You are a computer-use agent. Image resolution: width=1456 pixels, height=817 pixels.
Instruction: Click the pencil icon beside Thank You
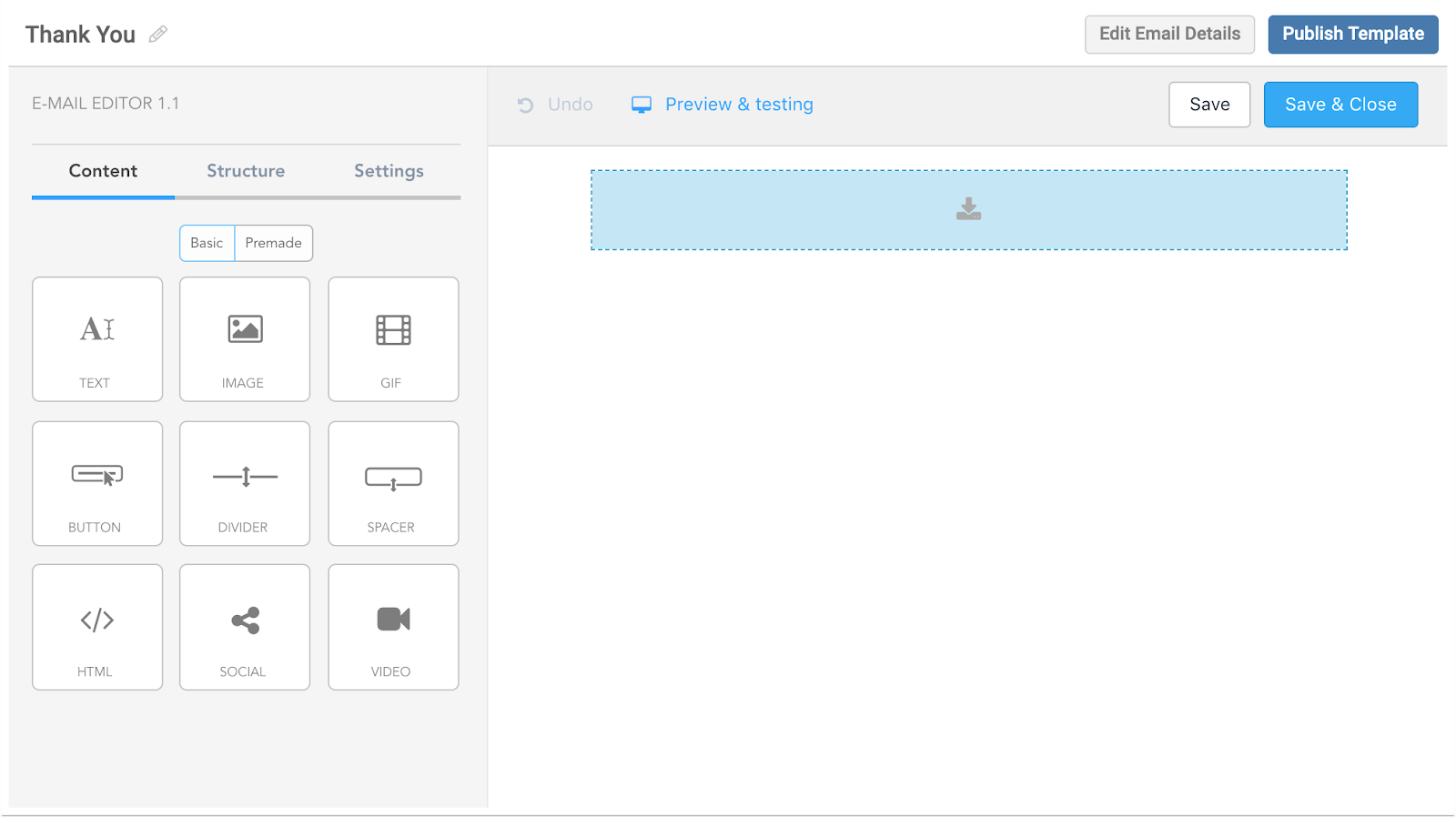pos(158,35)
